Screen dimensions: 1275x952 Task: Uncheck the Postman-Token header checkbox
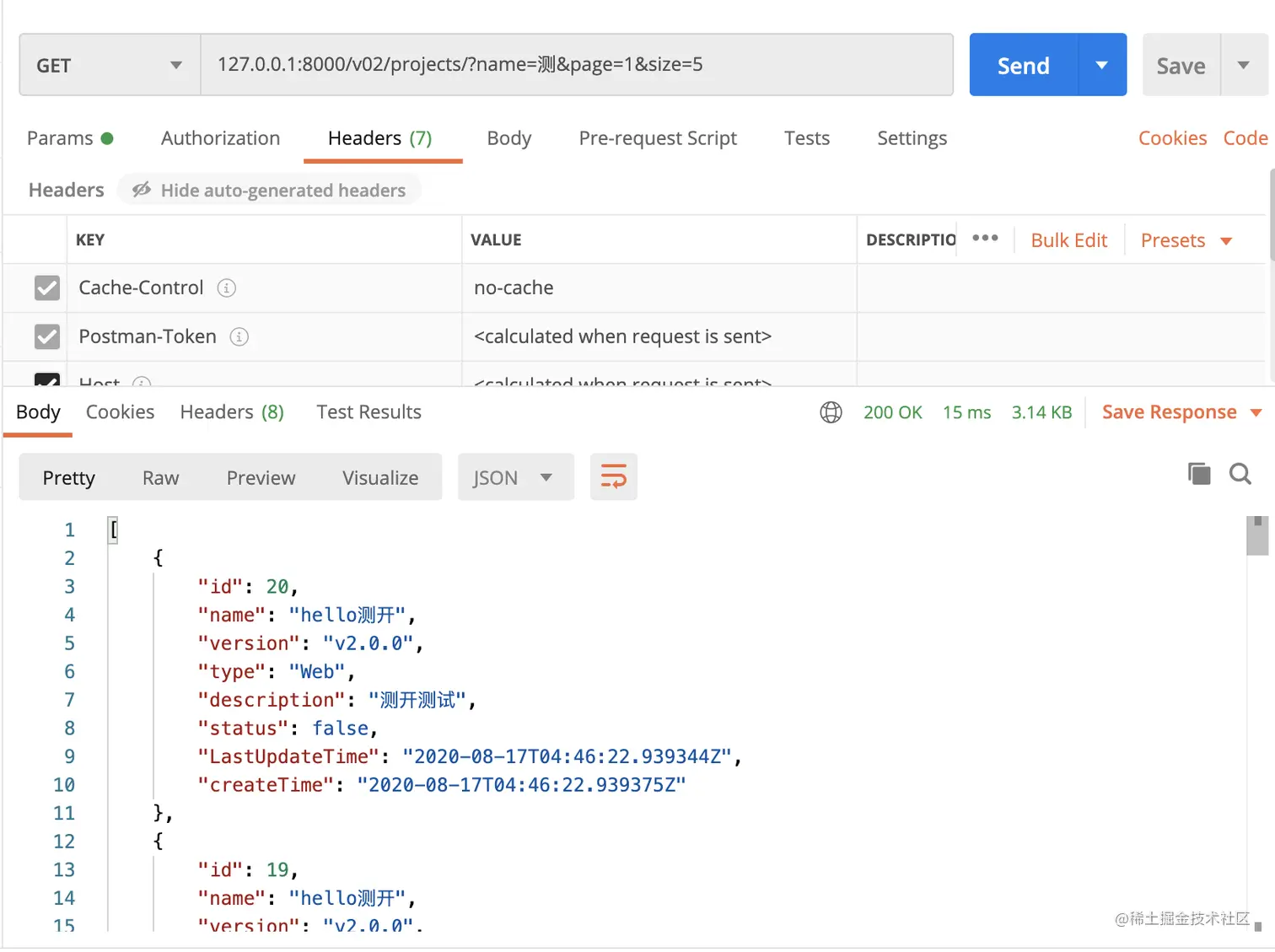(x=47, y=337)
